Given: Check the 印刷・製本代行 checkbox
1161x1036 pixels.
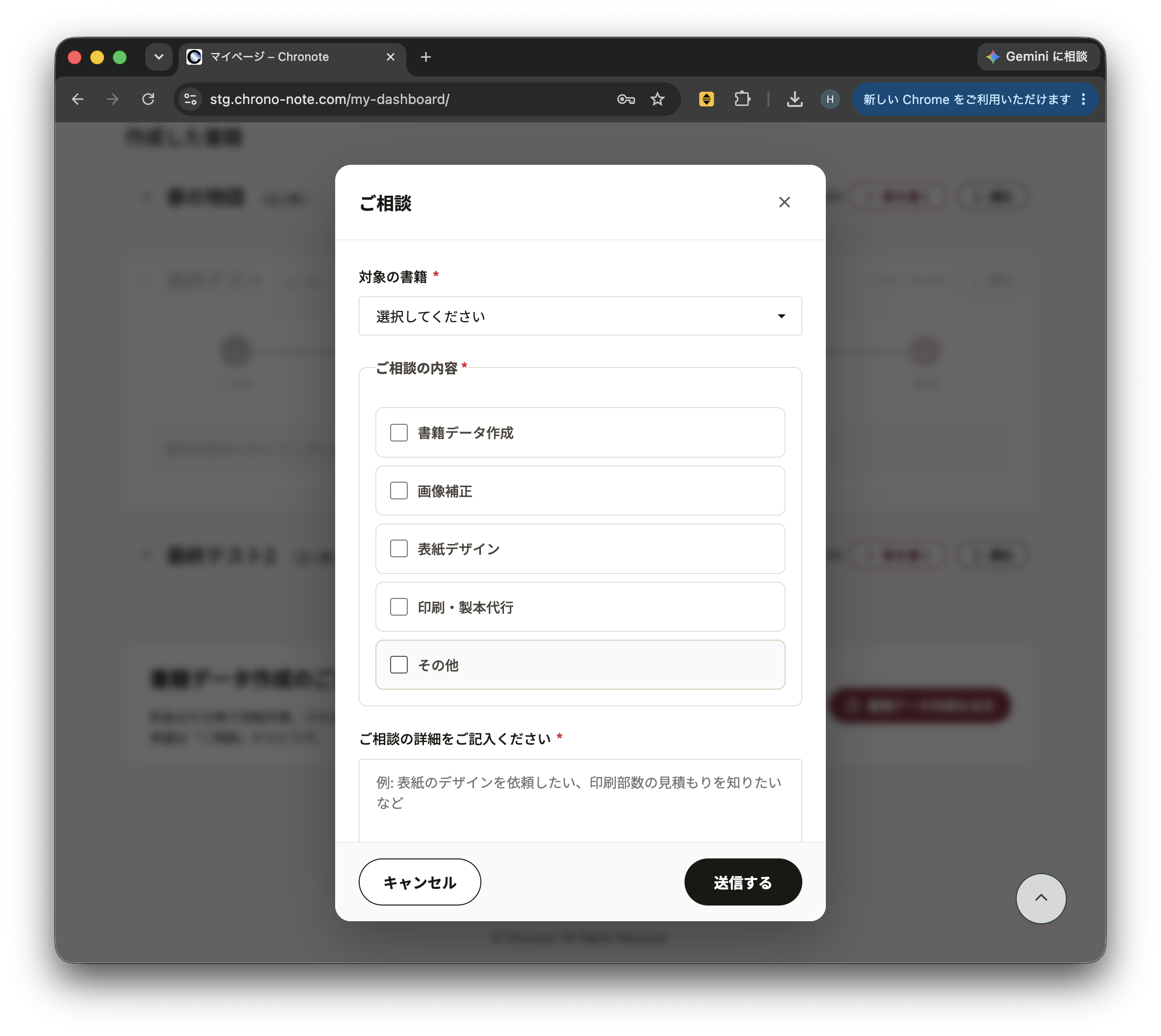Looking at the screenshot, I should (x=398, y=607).
